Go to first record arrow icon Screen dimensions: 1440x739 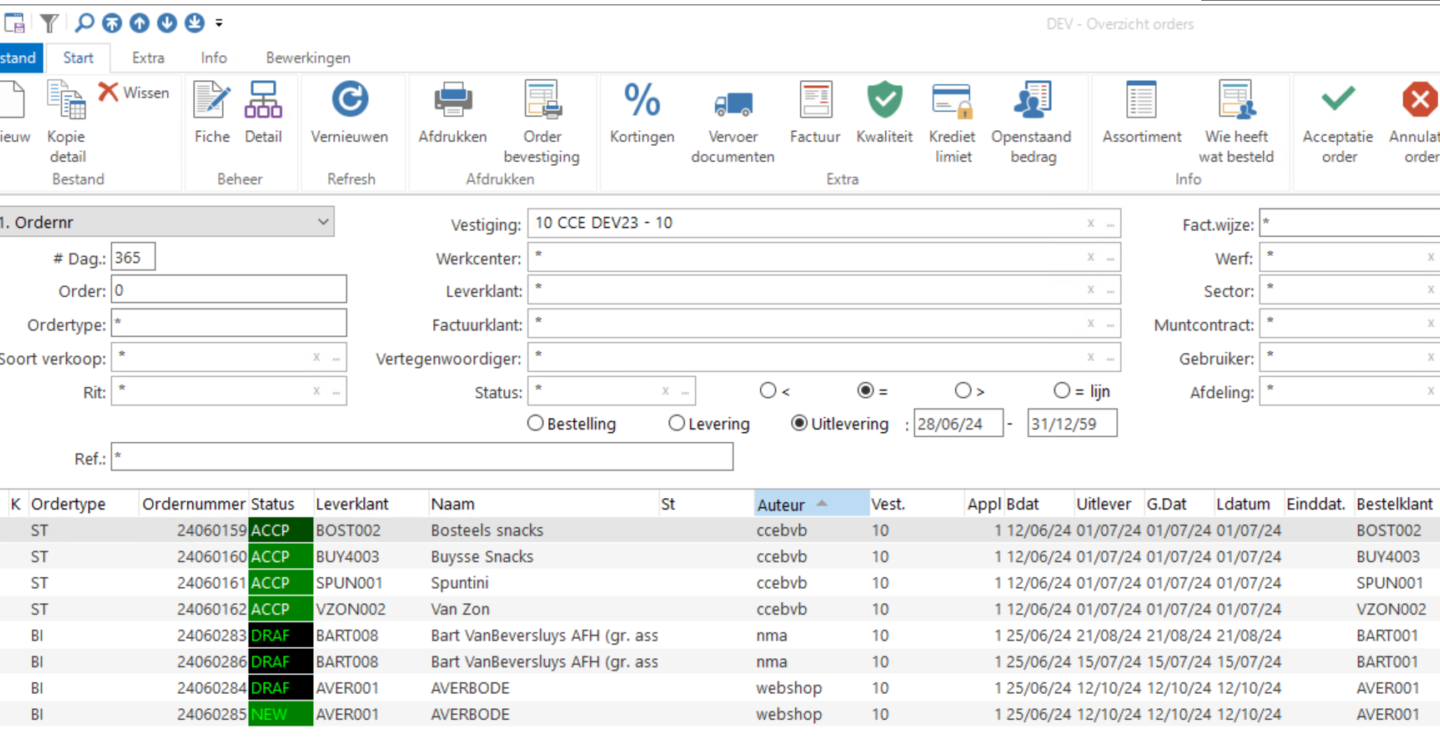click(112, 23)
